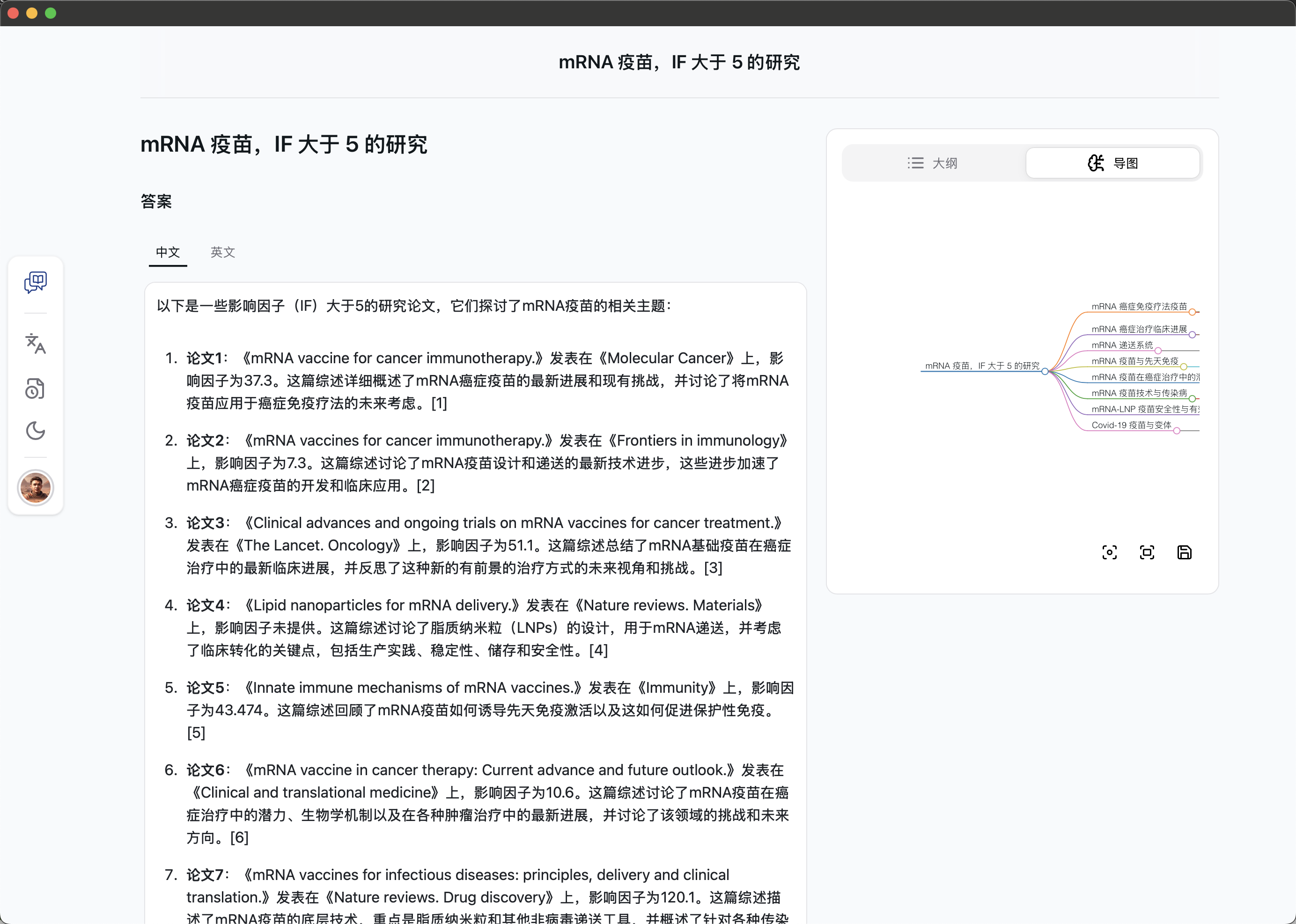
Task: Click the bold 论文7 label
Action: (205, 875)
